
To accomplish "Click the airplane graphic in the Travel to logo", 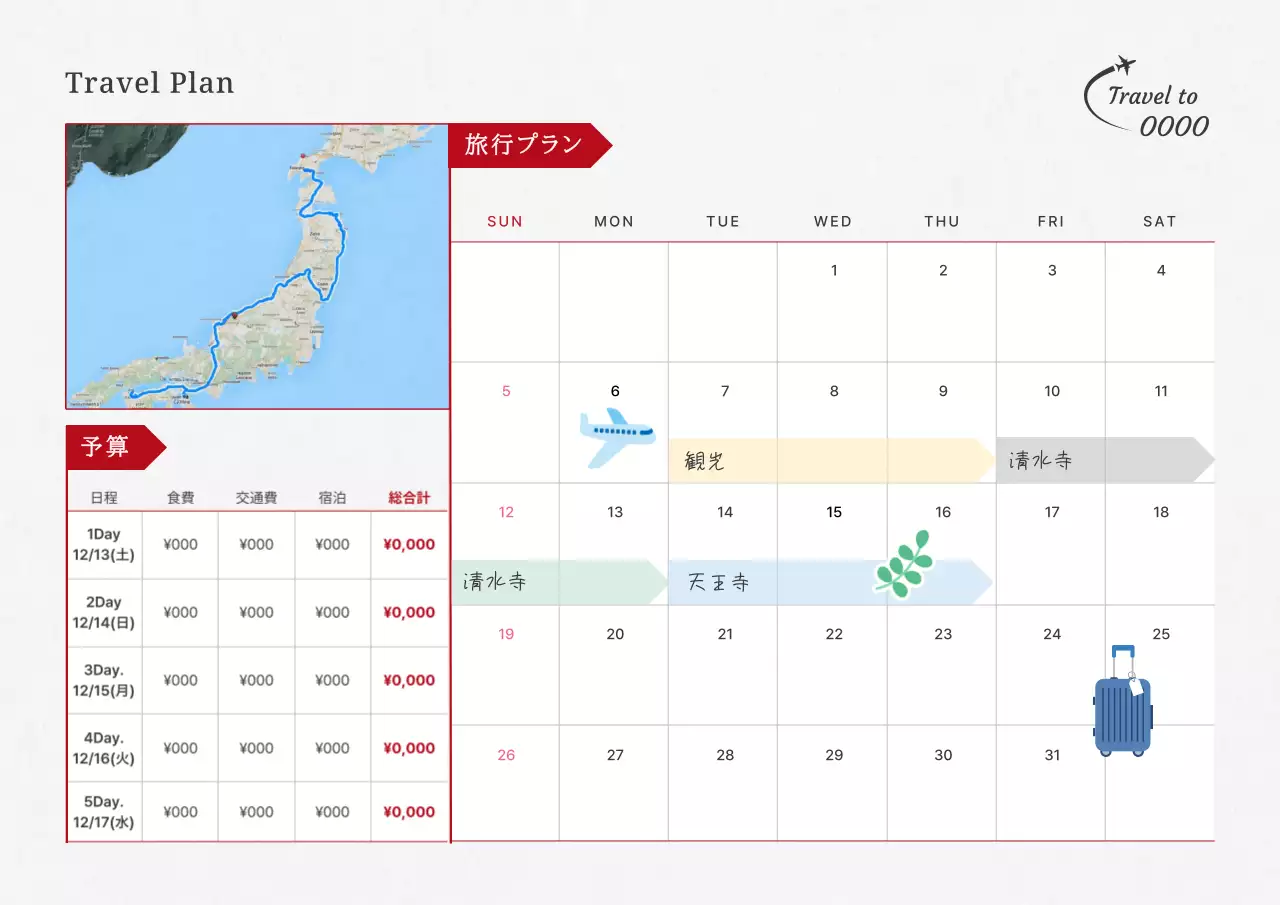I will pyautogui.click(x=1127, y=66).
